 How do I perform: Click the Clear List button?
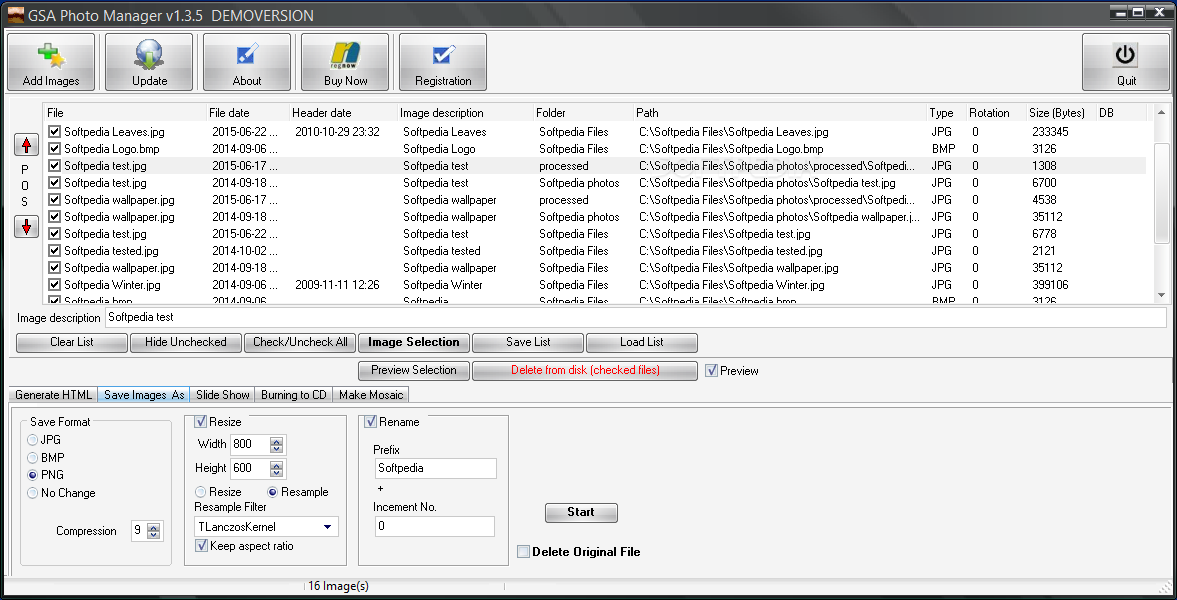click(72, 342)
